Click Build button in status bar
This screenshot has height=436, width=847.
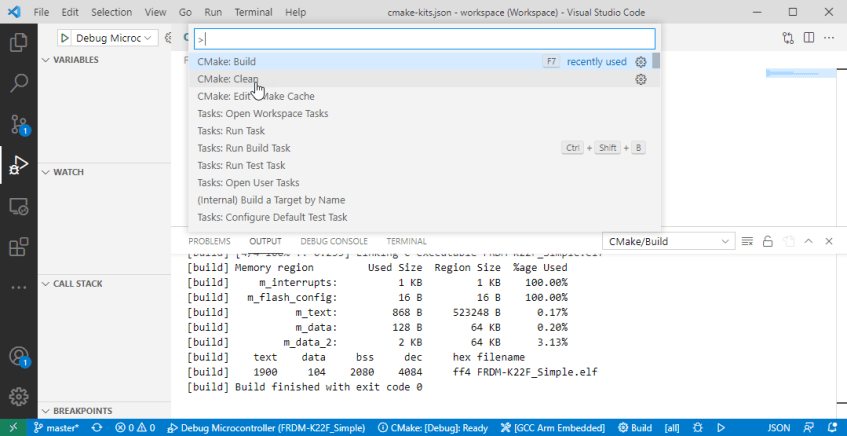(635, 428)
